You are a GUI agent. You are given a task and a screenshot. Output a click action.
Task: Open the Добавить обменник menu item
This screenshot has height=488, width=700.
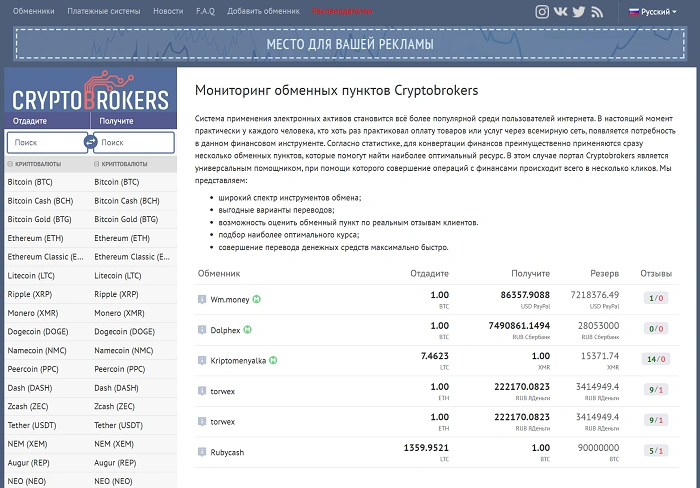point(263,11)
